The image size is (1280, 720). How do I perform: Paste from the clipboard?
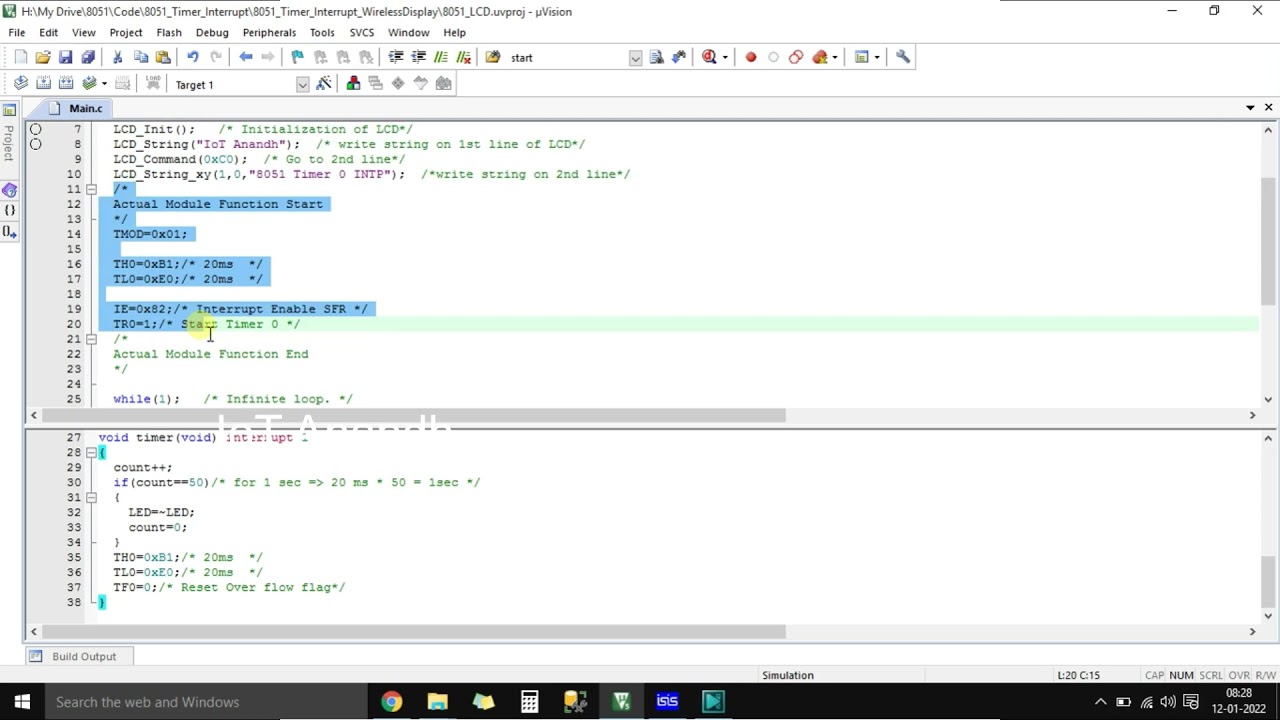(x=163, y=57)
